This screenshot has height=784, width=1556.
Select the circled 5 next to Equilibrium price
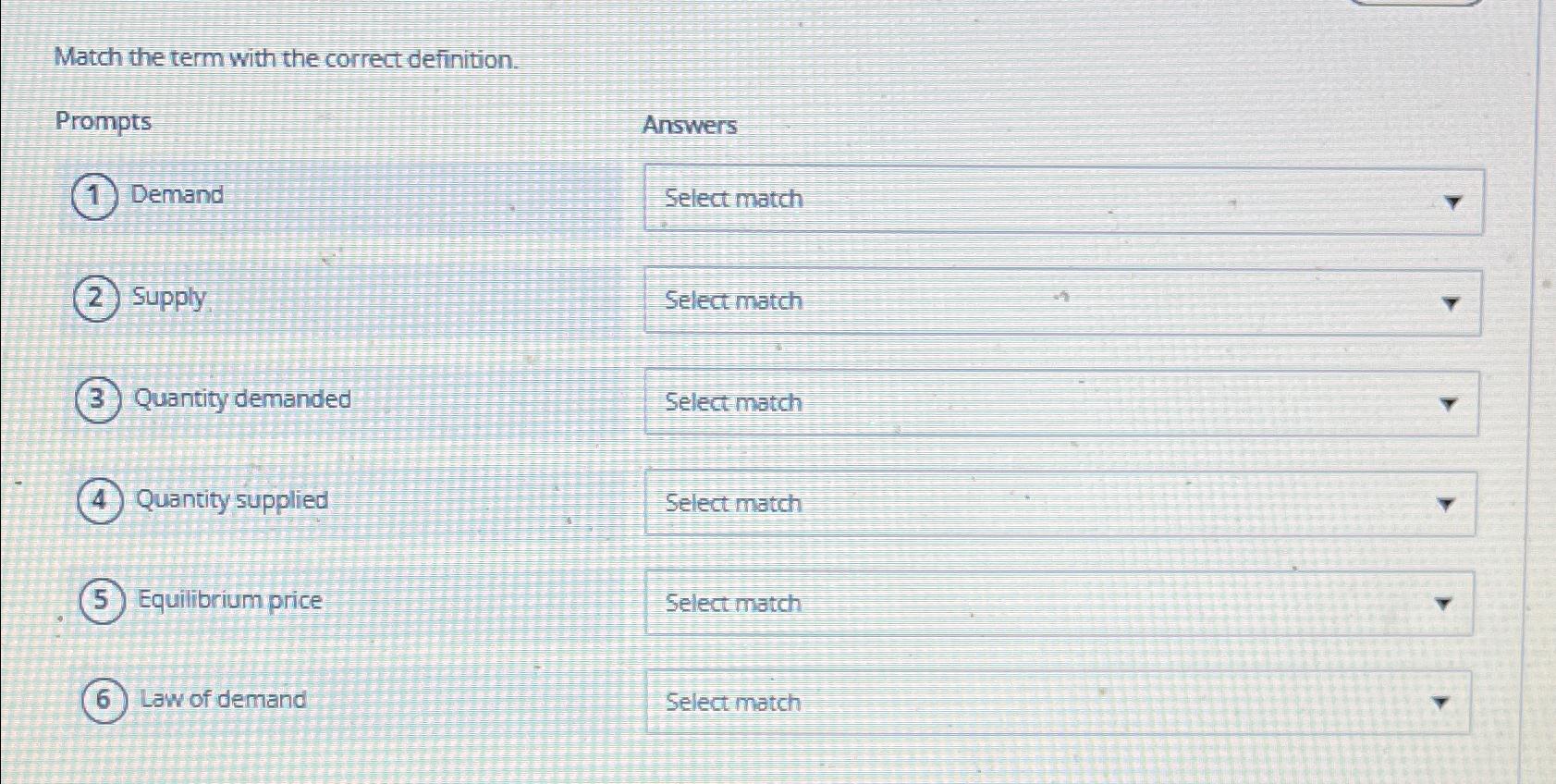[x=103, y=600]
